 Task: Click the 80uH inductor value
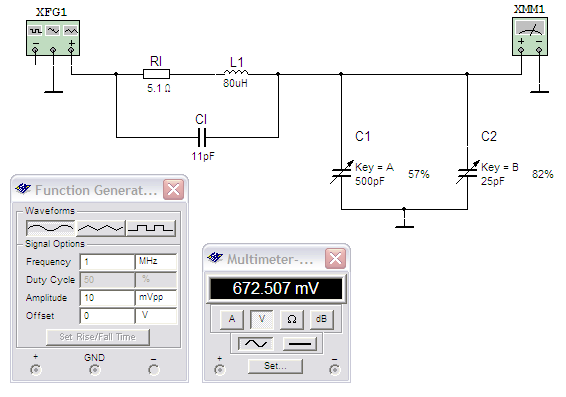[x=235, y=83]
